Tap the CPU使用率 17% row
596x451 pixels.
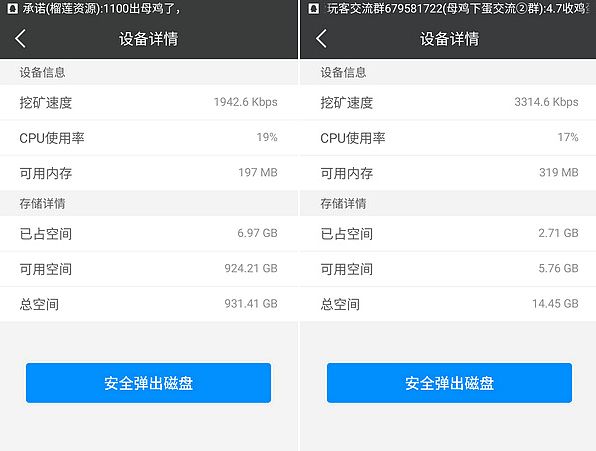tap(448, 138)
